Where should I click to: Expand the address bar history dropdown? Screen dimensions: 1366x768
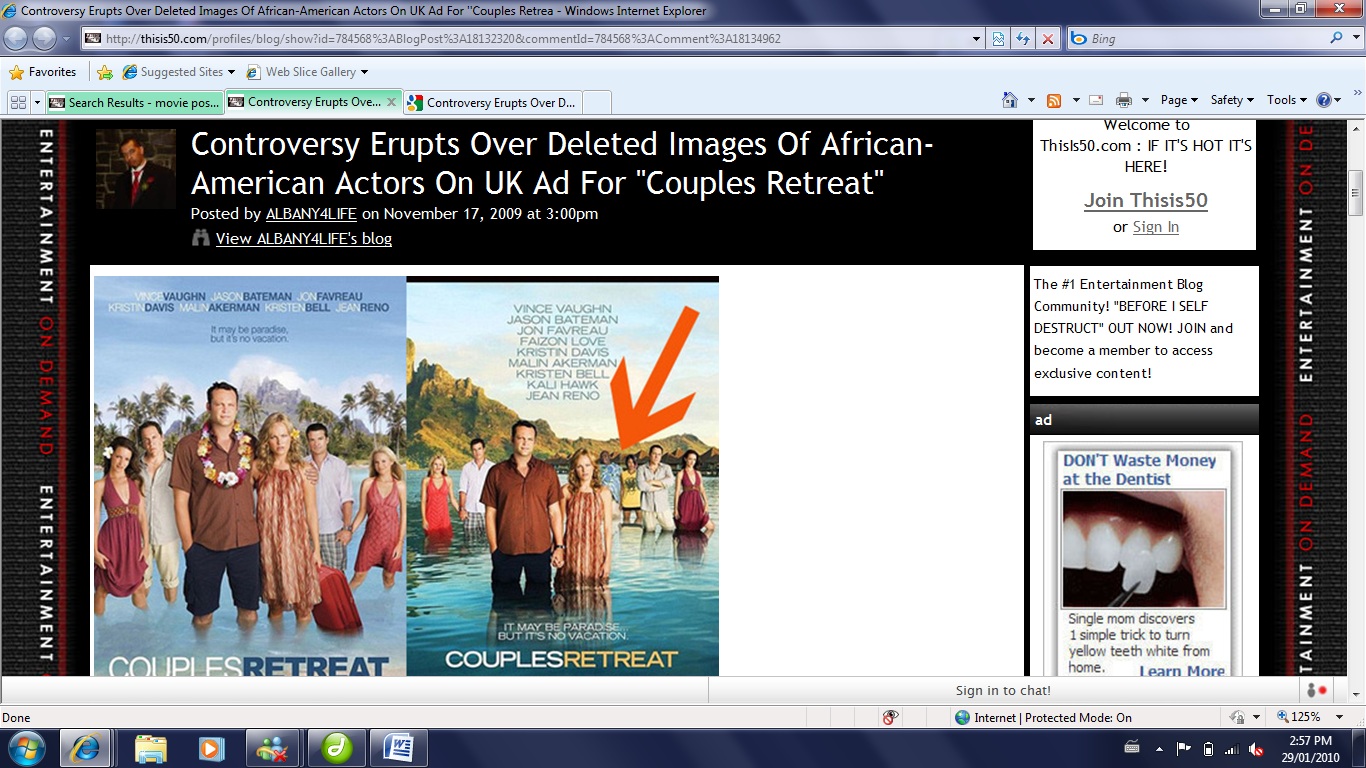977,39
